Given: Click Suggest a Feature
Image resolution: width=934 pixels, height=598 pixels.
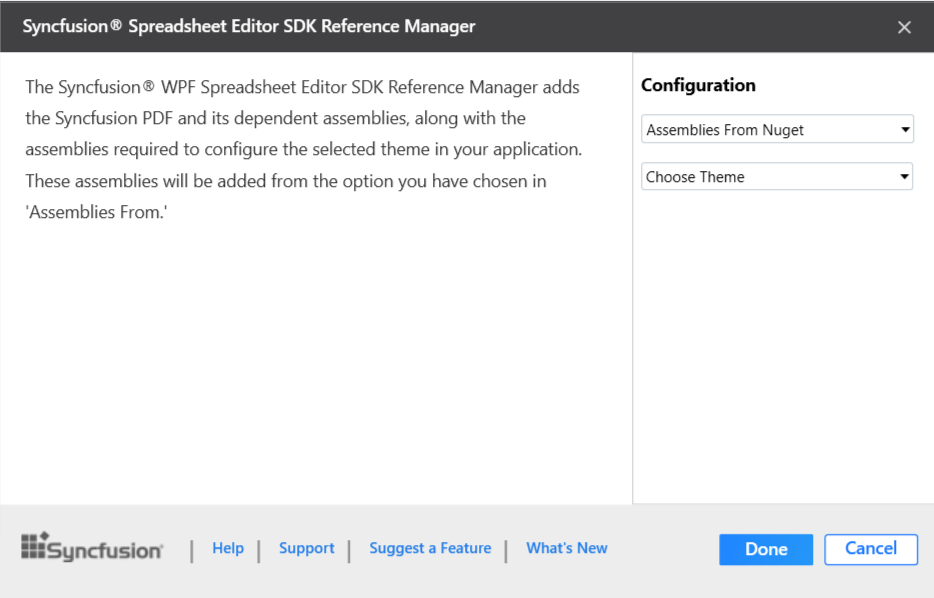Looking at the screenshot, I should [x=430, y=548].
